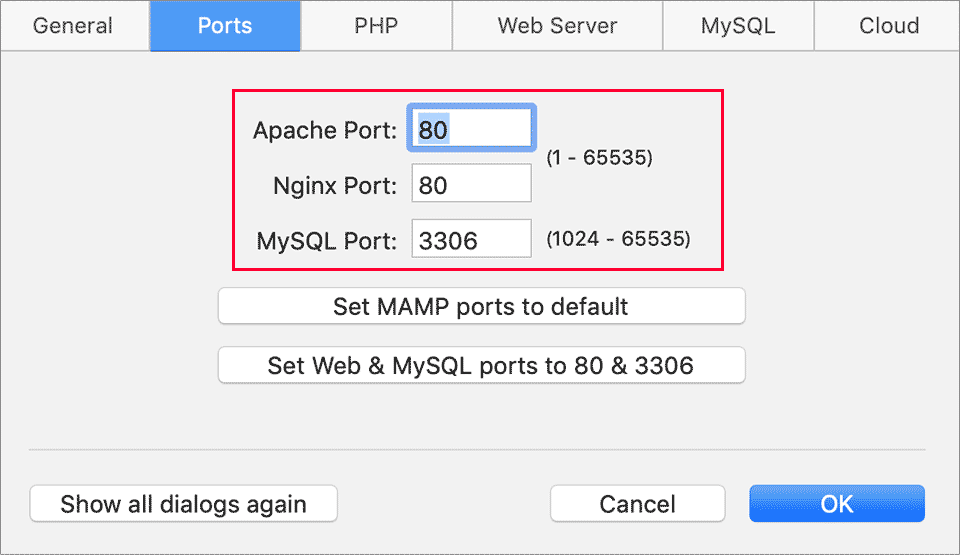
Task: Focus the Nginx Port field
Action: click(471, 183)
